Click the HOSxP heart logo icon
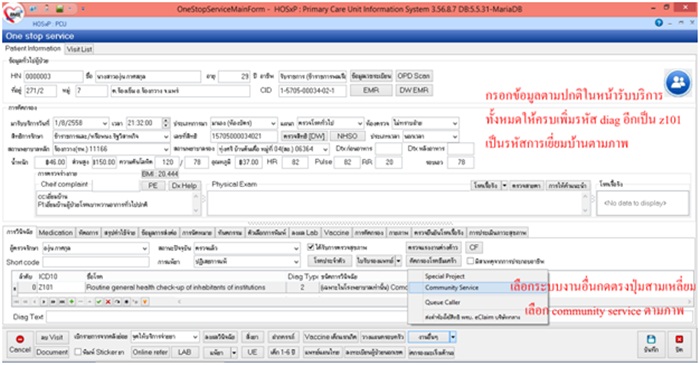 13,13
